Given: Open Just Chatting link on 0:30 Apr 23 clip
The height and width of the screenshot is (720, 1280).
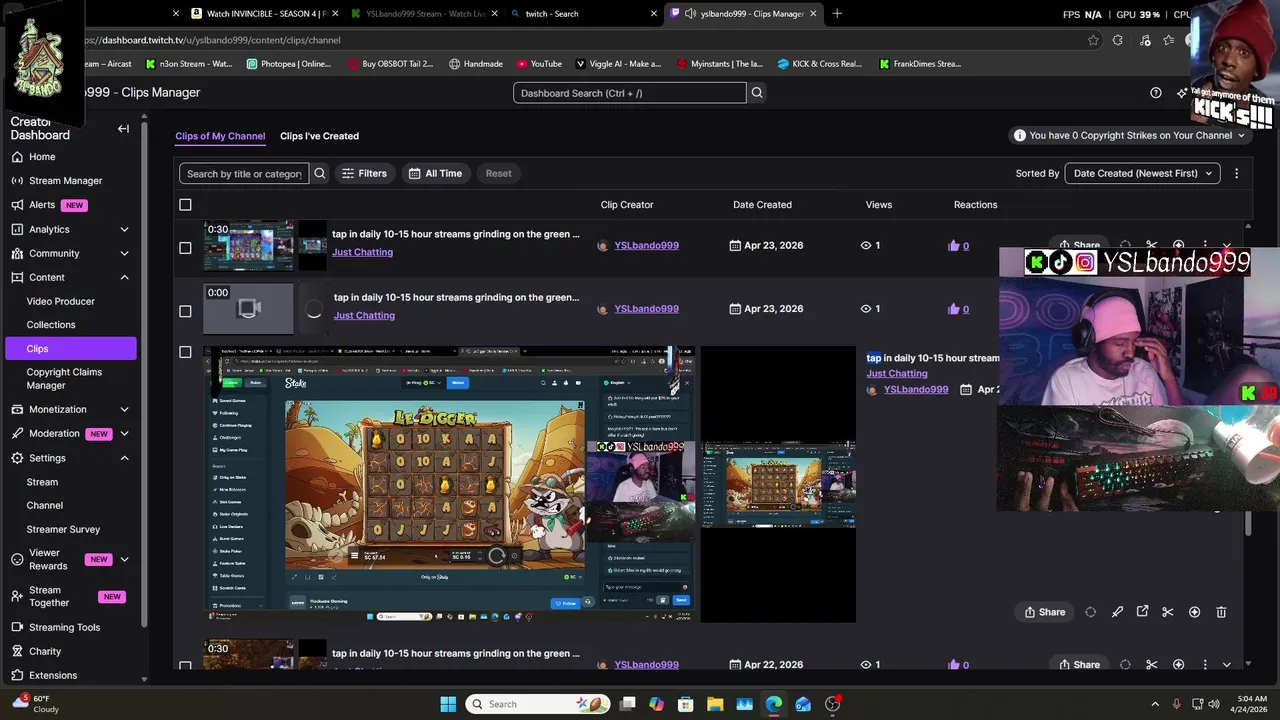Looking at the screenshot, I should (362, 252).
